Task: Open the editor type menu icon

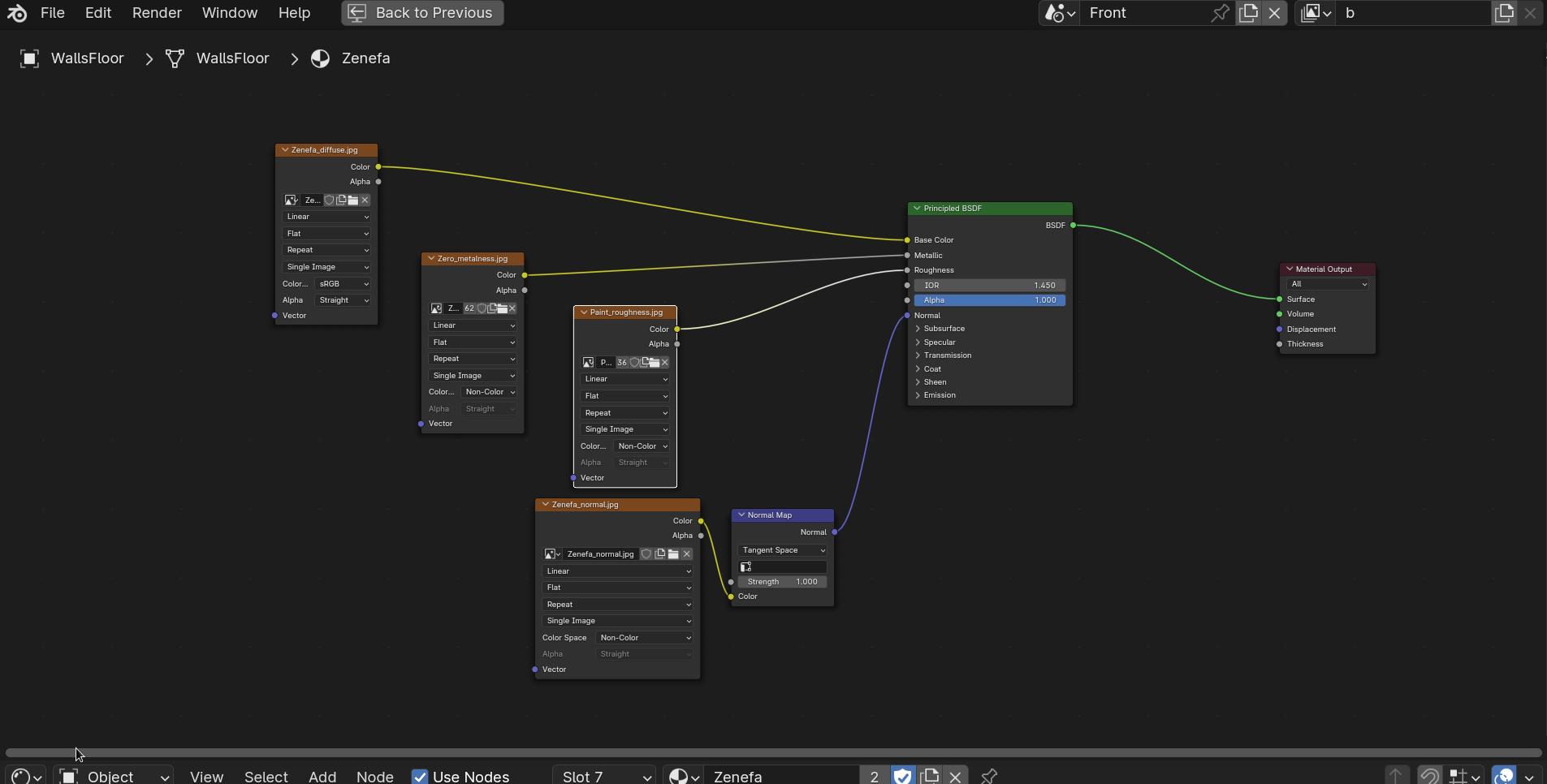Action: point(27,776)
